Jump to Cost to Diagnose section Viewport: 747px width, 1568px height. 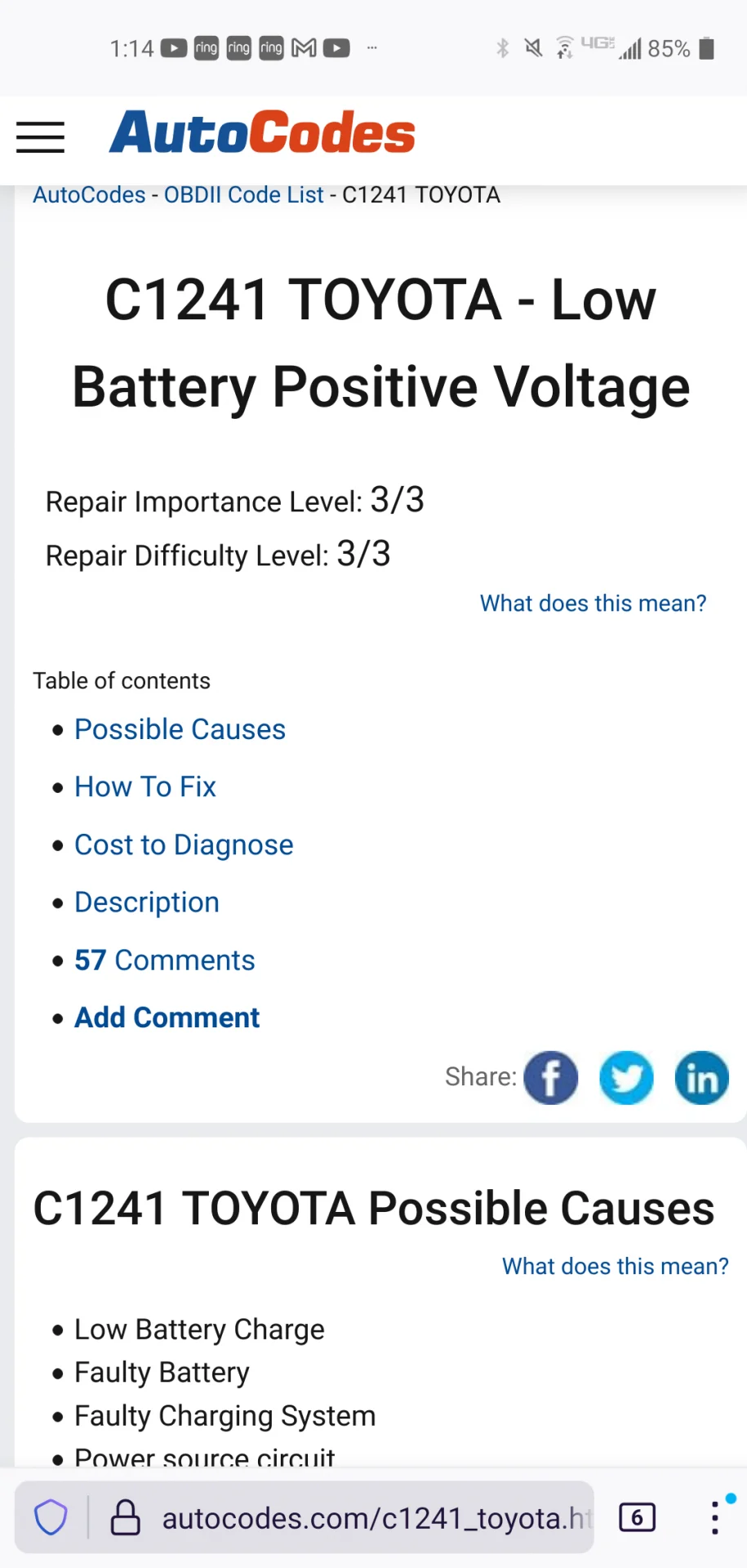(184, 844)
